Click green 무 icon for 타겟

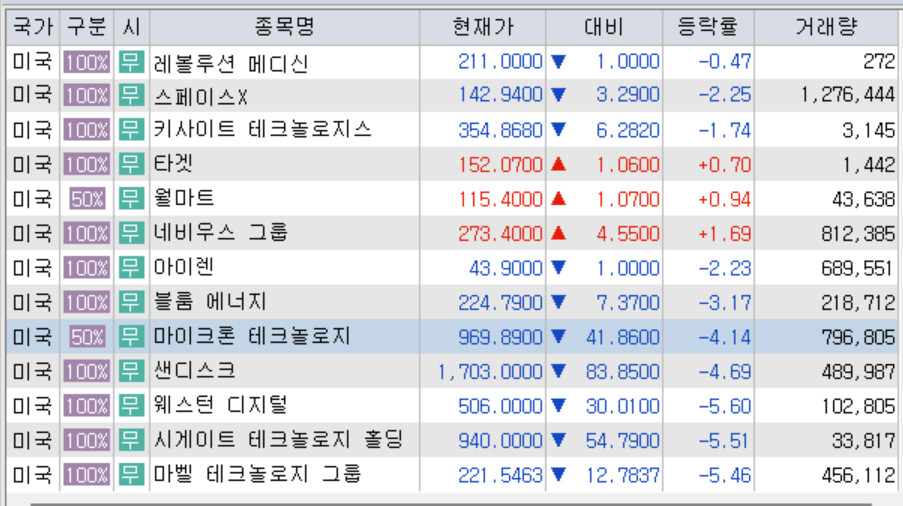(x=131, y=164)
